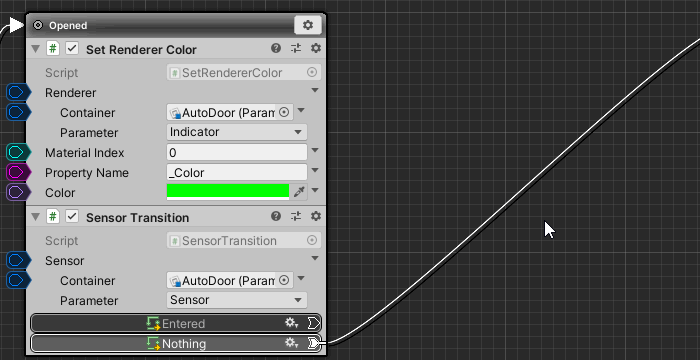This screenshot has width=700, height=360.
Task: Toggle the Sensor Transition enabled checkbox
Action: [x=72, y=217]
